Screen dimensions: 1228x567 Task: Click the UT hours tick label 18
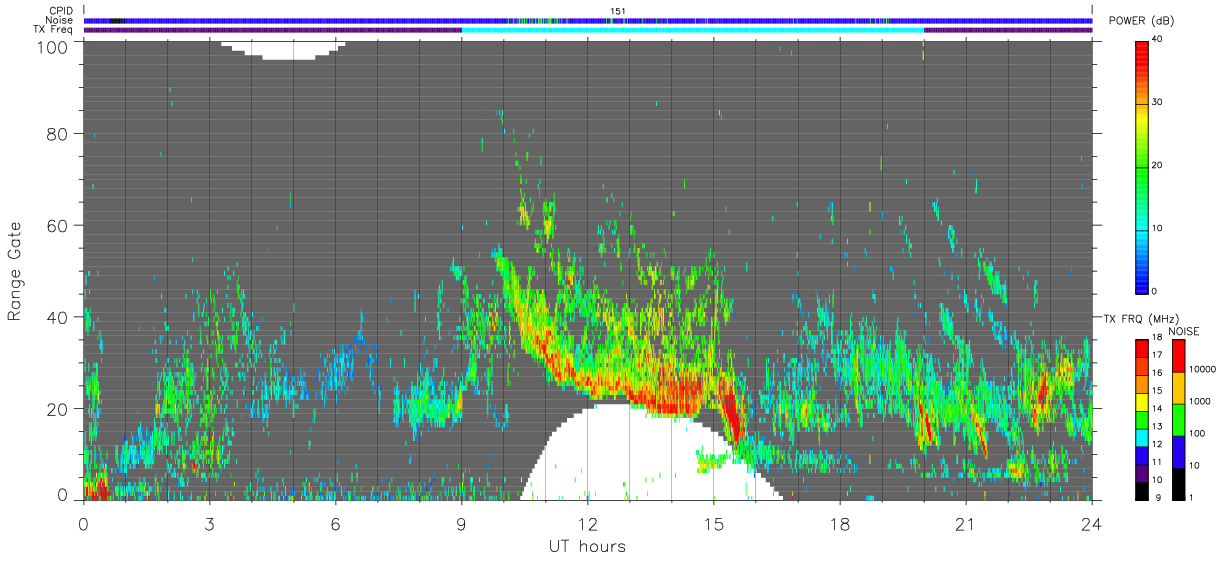point(839,523)
